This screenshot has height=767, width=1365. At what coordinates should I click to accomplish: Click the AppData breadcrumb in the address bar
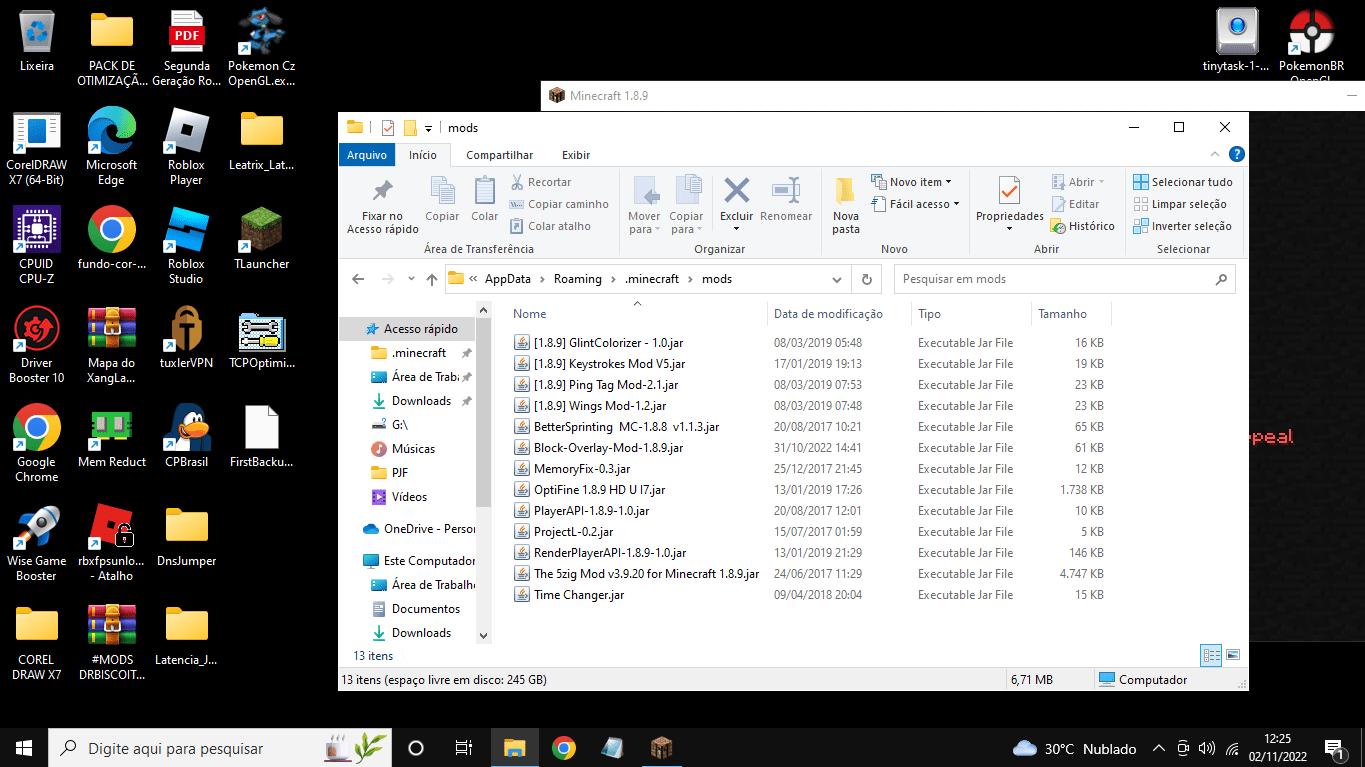[508, 279]
